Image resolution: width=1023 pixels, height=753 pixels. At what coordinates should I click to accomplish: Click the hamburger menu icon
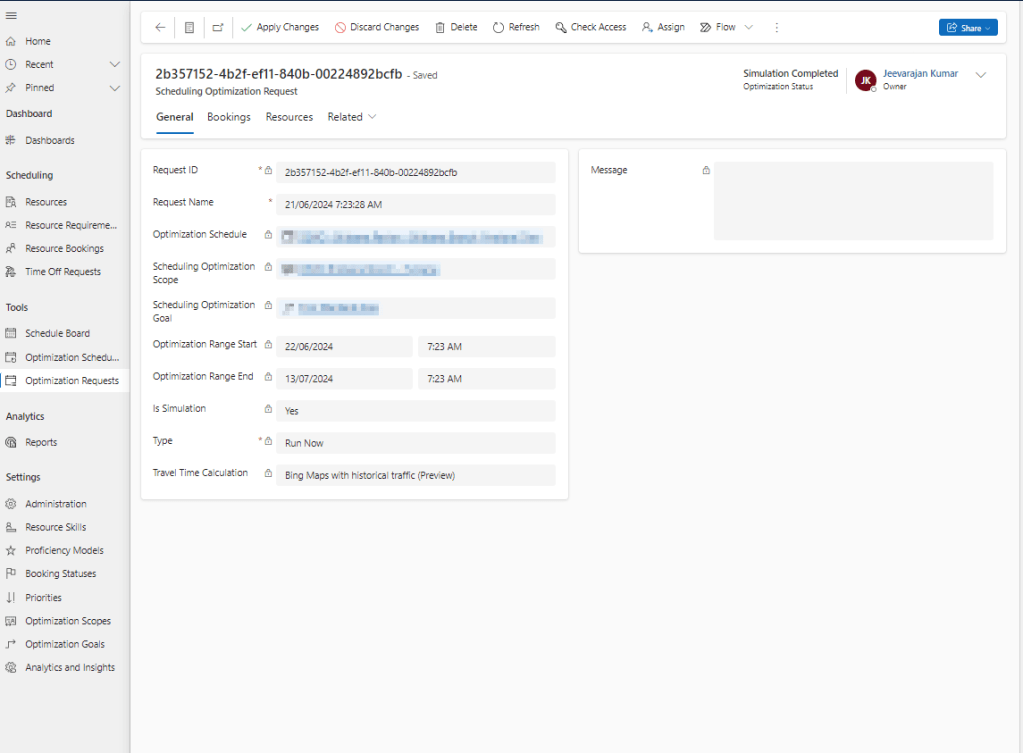point(11,14)
